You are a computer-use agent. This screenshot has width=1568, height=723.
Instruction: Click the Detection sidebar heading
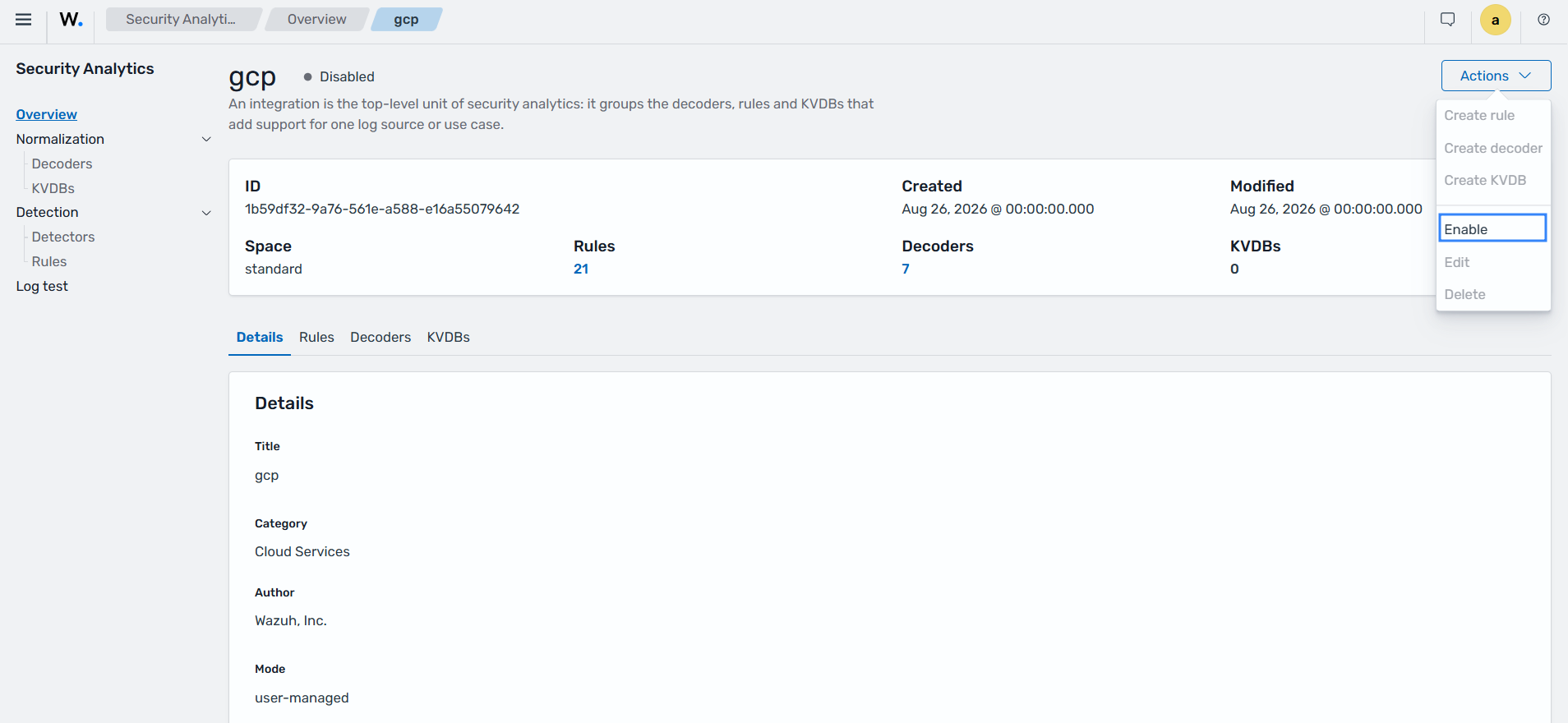pos(48,213)
